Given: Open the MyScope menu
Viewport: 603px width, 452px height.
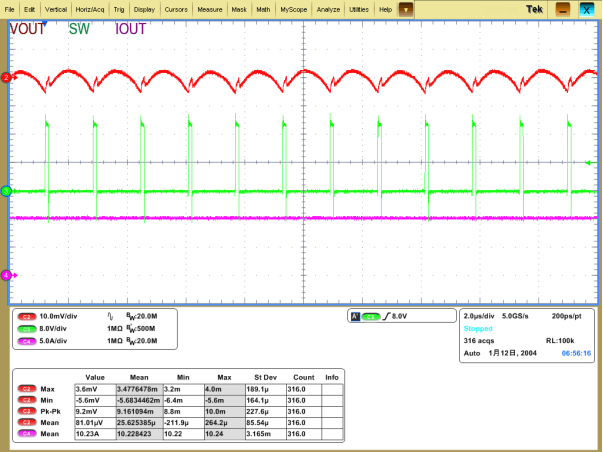Looking at the screenshot, I should click(x=294, y=8).
